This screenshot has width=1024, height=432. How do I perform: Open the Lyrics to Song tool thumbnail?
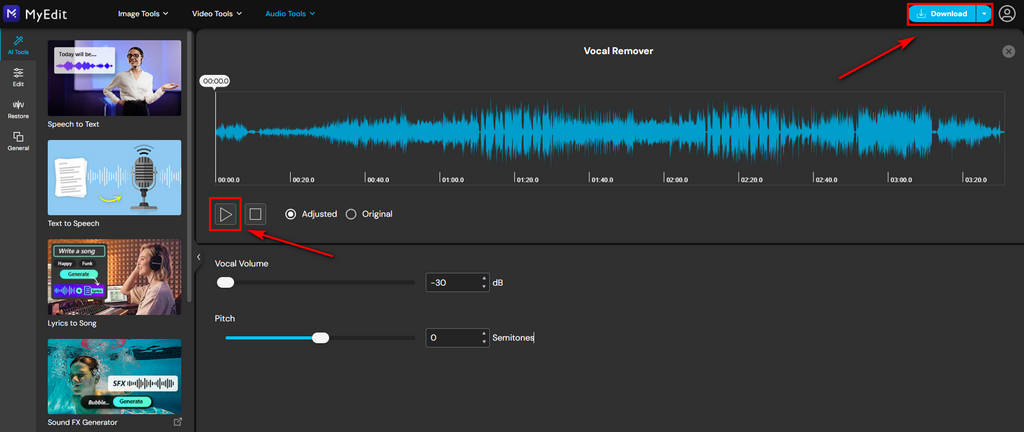point(114,277)
